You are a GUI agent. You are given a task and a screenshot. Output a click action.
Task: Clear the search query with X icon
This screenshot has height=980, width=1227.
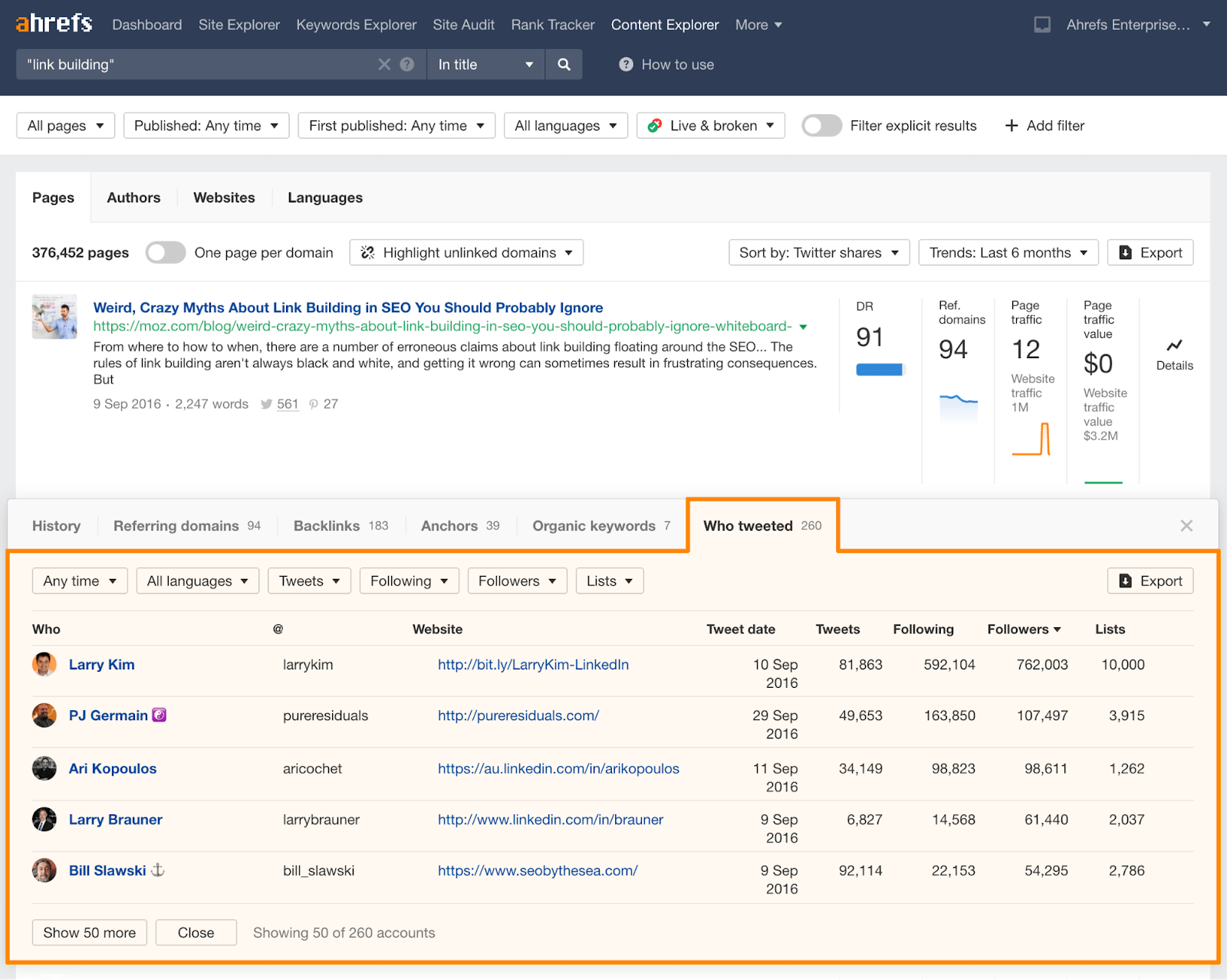384,64
